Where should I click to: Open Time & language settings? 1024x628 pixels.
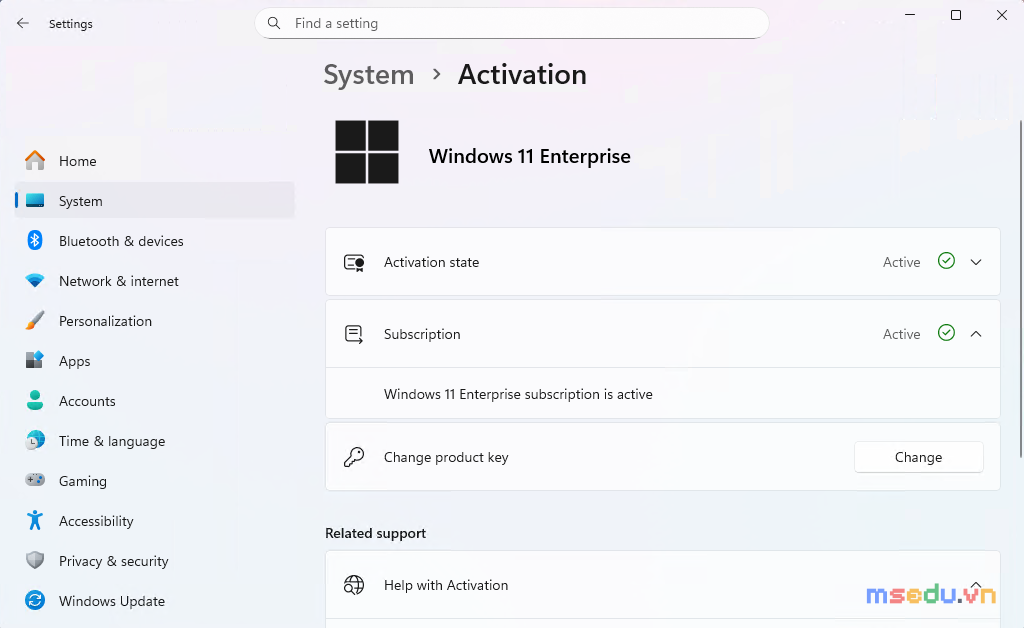coord(155,441)
